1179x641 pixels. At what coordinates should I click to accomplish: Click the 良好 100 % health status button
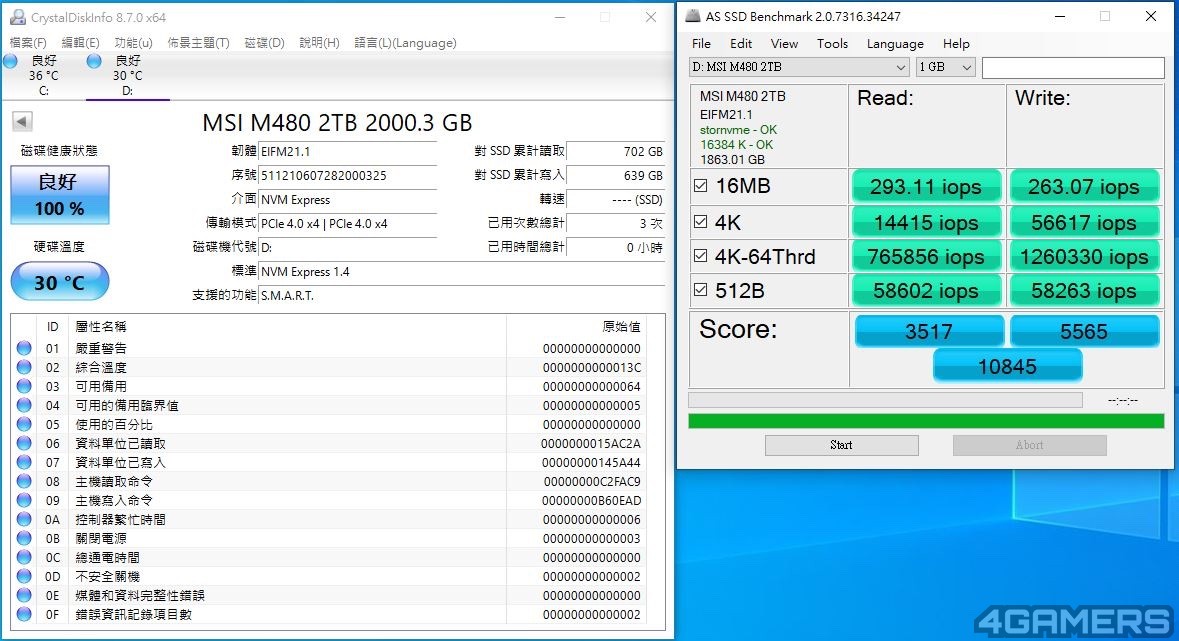click(x=60, y=195)
